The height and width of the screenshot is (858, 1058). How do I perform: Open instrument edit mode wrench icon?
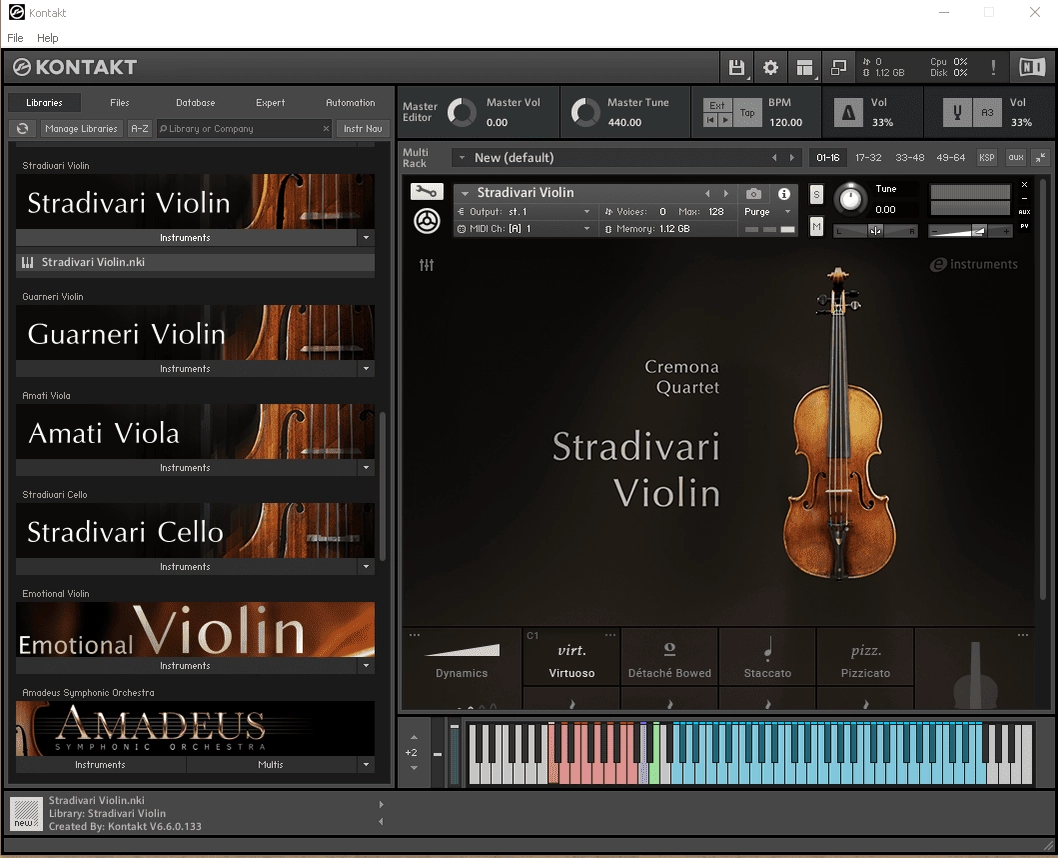coord(426,192)
